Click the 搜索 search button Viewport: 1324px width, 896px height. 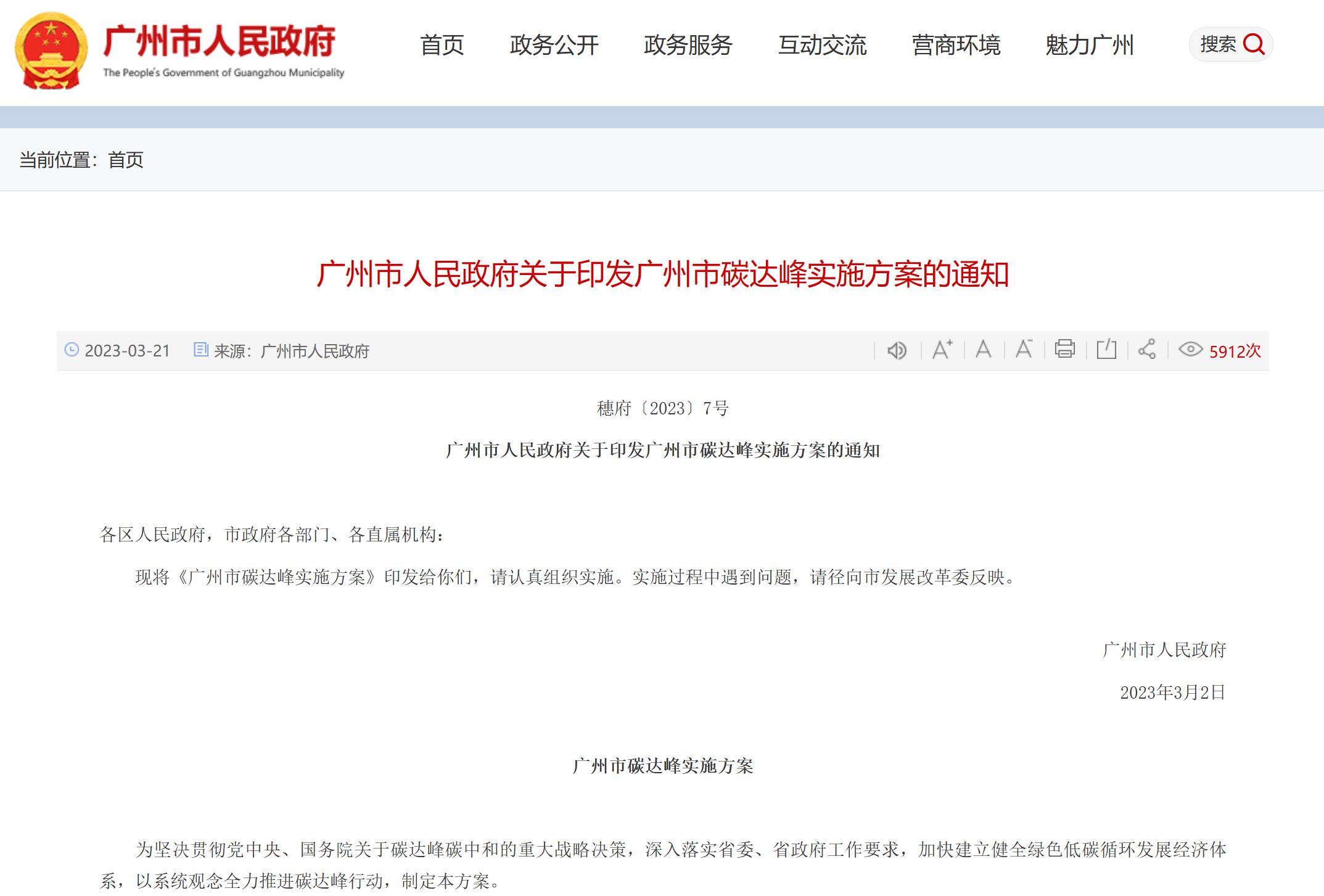pos(1231,44)
